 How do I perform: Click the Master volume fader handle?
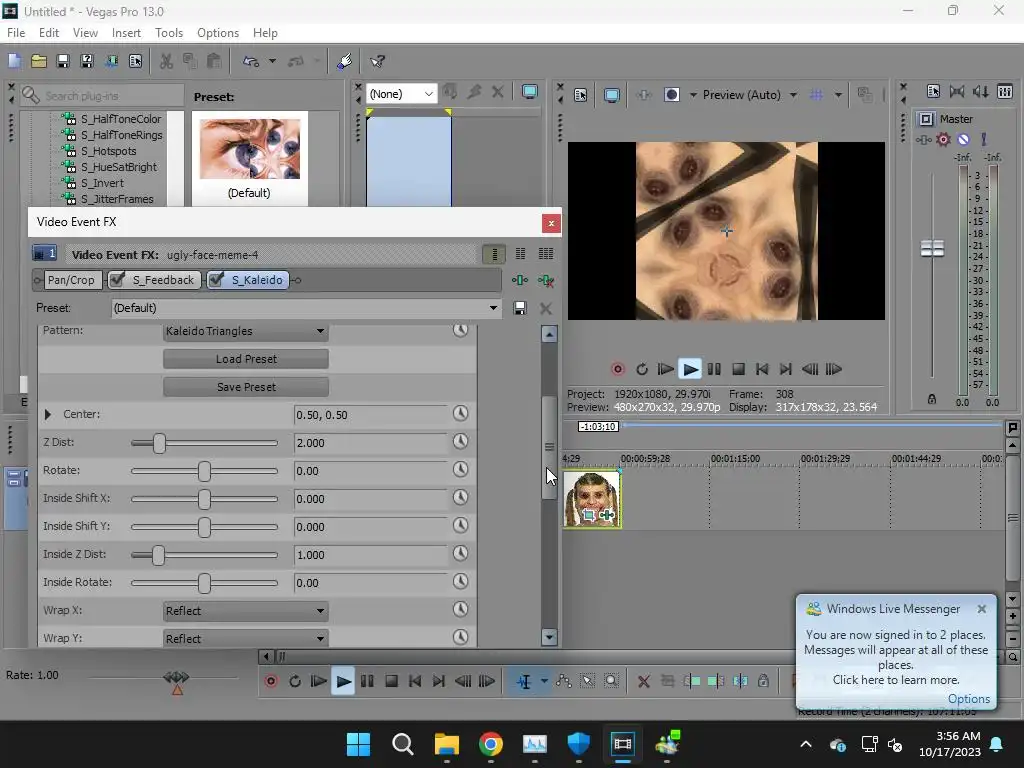coord(932,248)
